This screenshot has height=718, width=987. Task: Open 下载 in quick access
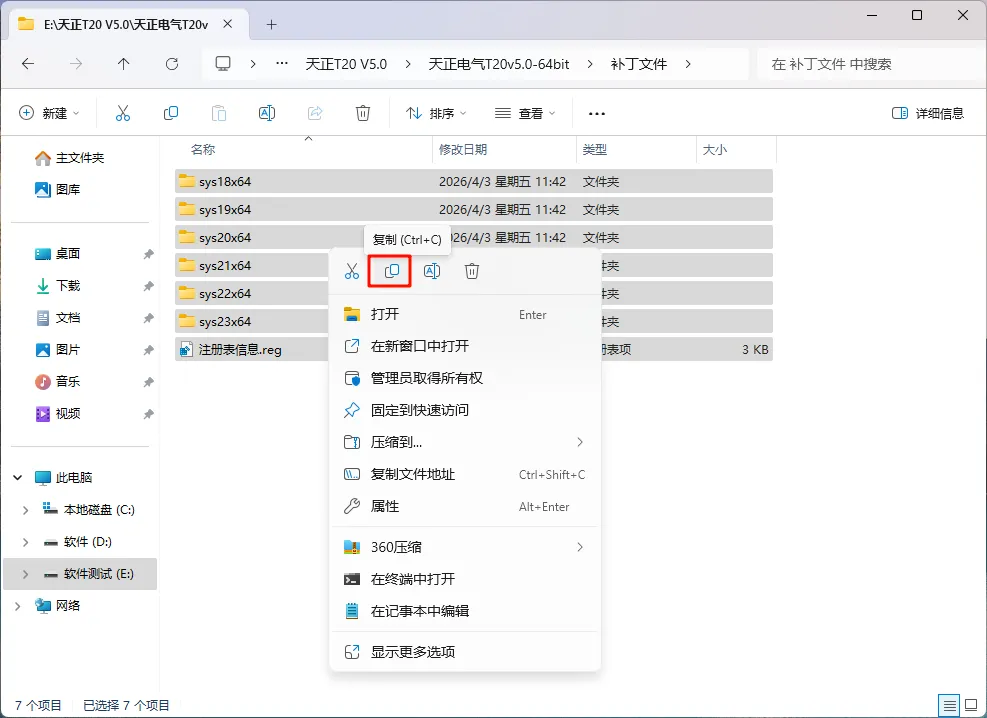point(68,286)
